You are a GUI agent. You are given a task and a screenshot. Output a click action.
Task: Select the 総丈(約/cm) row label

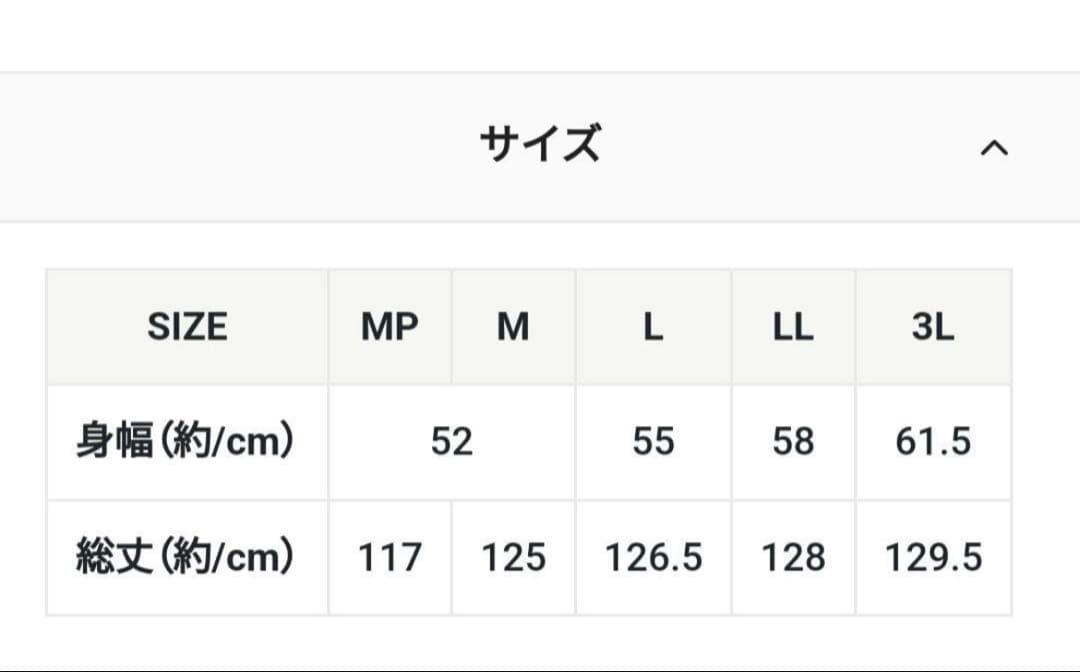[187, 557]
